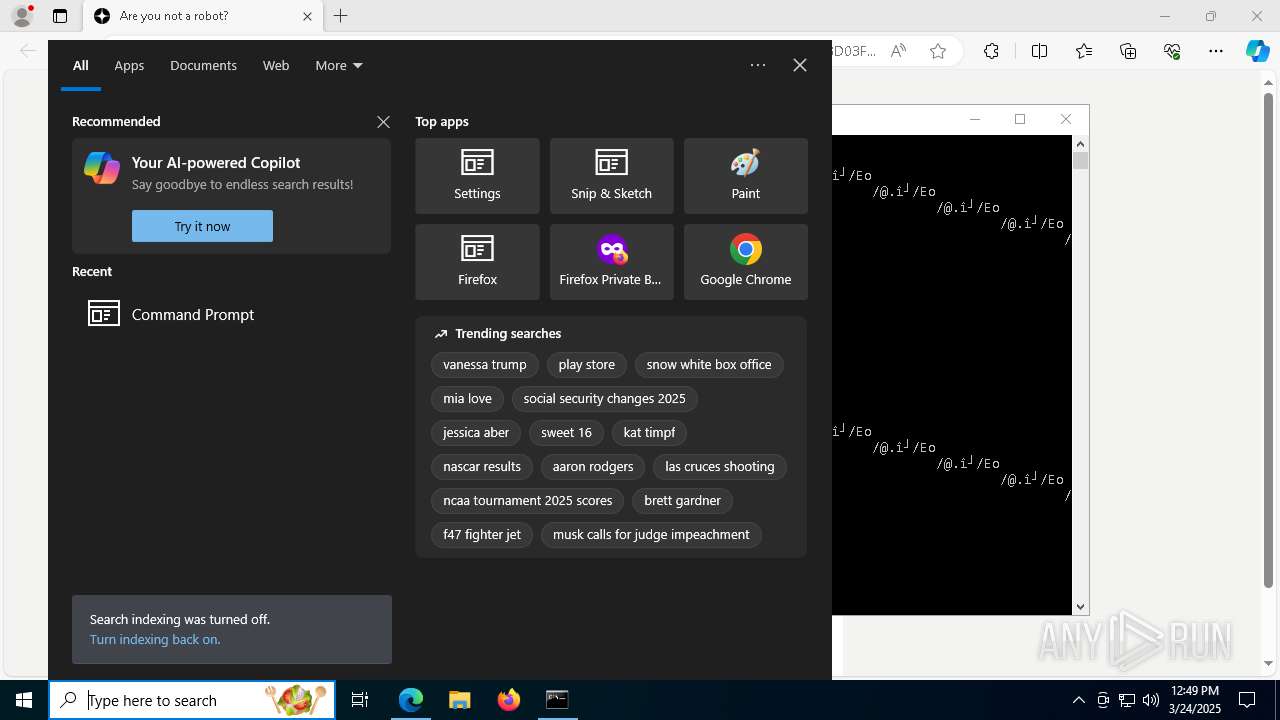Select 'brett gardner' trending chip
Screen dimensions: 1280x720
[x=683, y=501]
